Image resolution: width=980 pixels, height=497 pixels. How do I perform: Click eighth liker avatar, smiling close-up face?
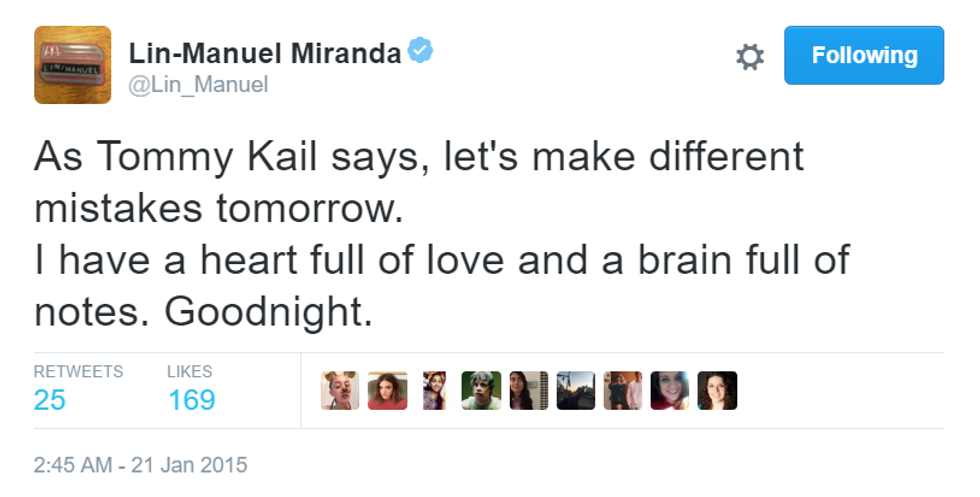669,391
